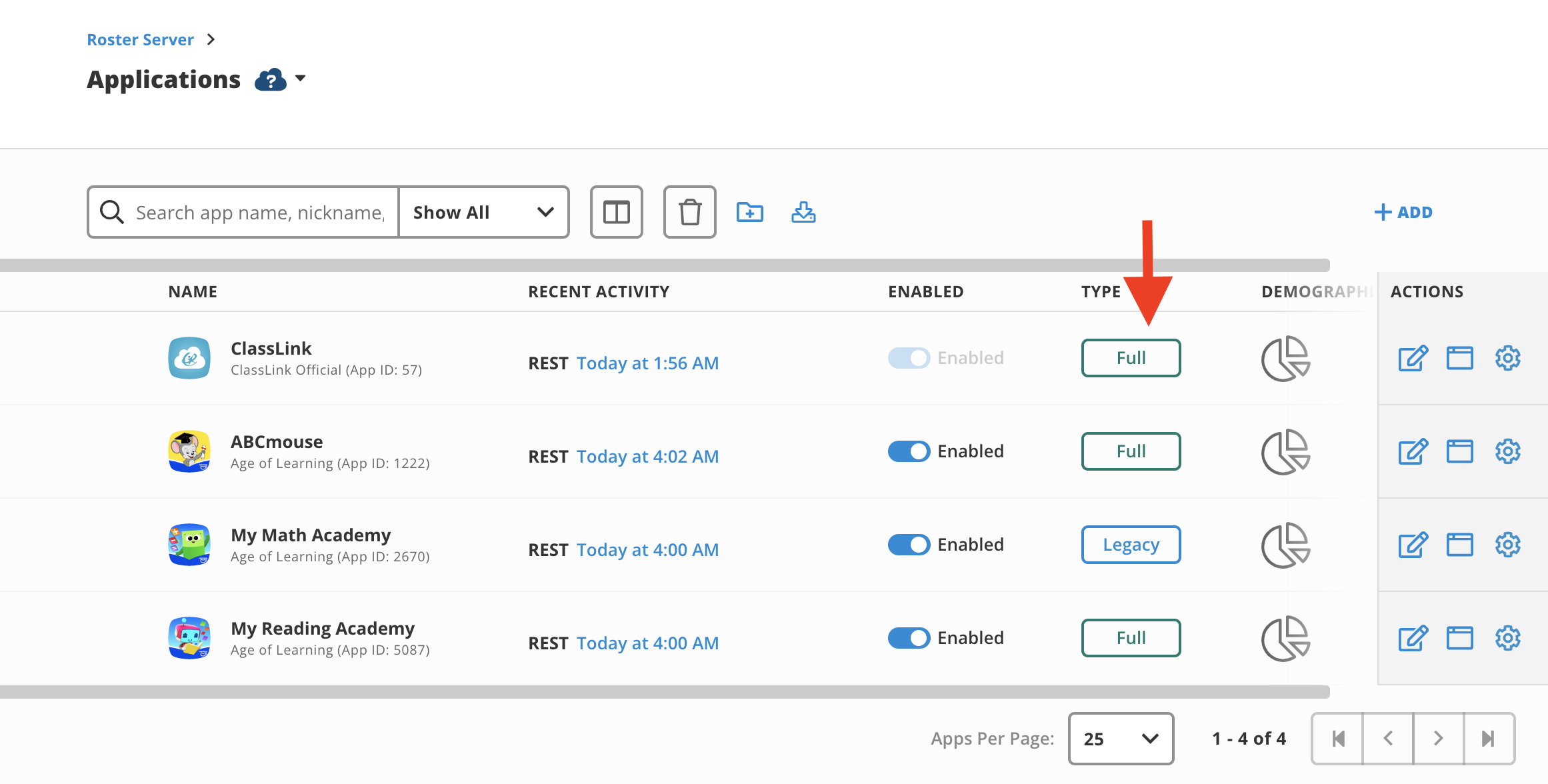Viewport: 1548px width, 784px height.
Task: Open demographics pie chart for My Math Academy
Action: click(1286, 545)
